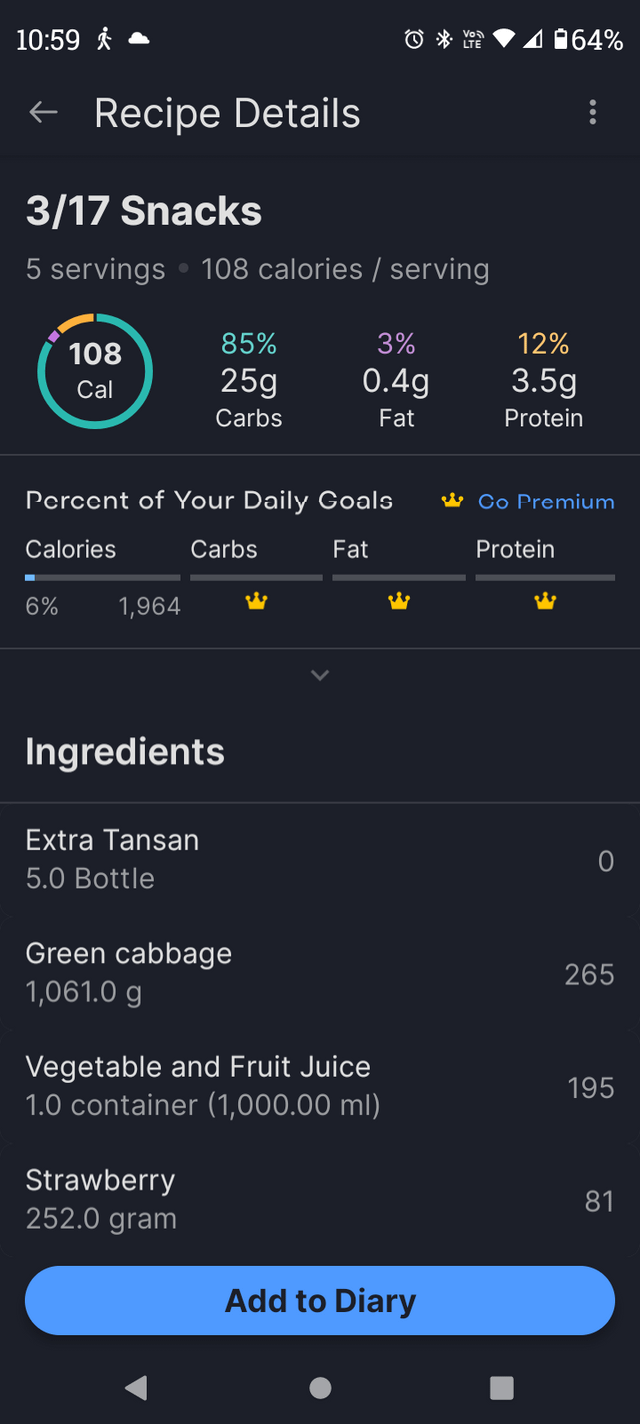Open recent apps with square icon
The width and height of the screenshot is (640, 1424).
tap(501, 1387)
